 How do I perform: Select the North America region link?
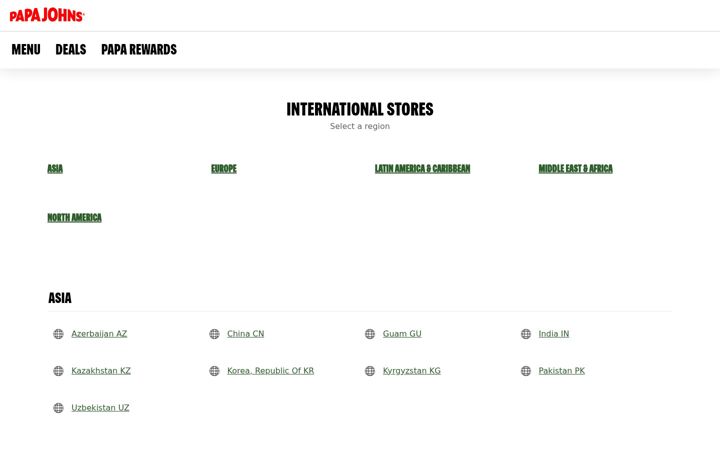[74, 218]
